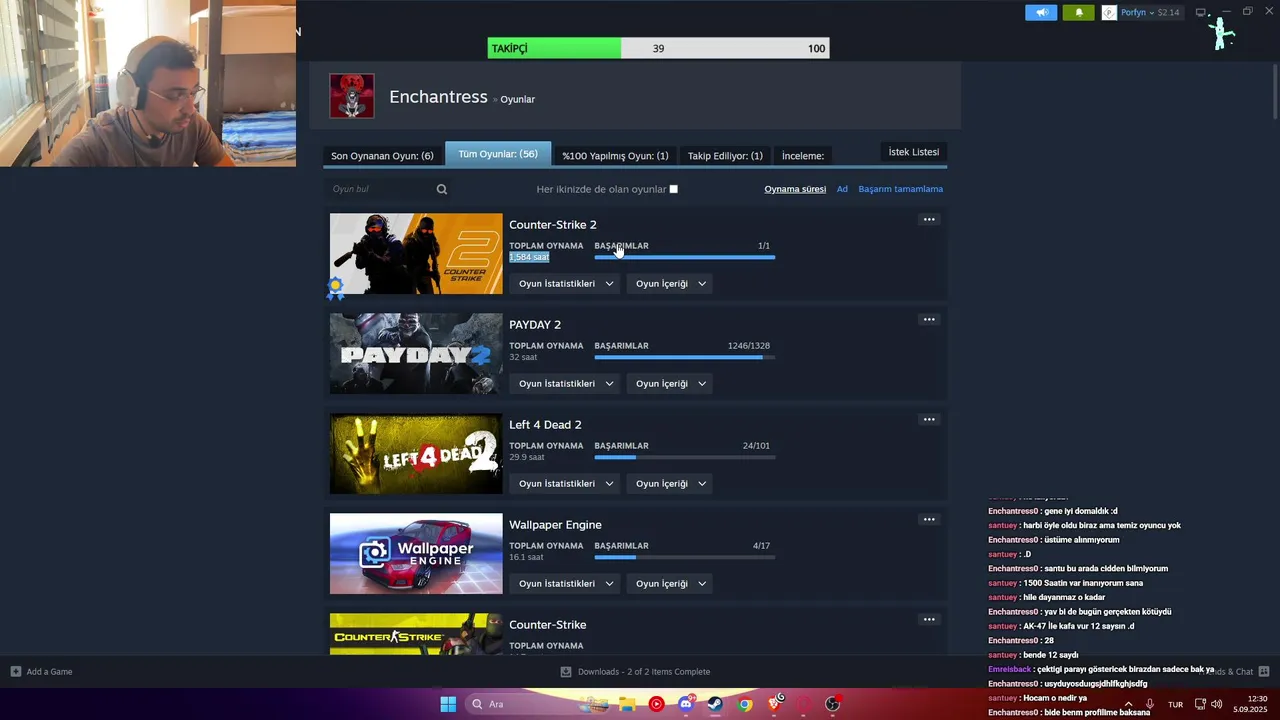
Task: Open the Takip Ediliyor (1) tab
Action: pyautogui.click(x=725, y=156)
